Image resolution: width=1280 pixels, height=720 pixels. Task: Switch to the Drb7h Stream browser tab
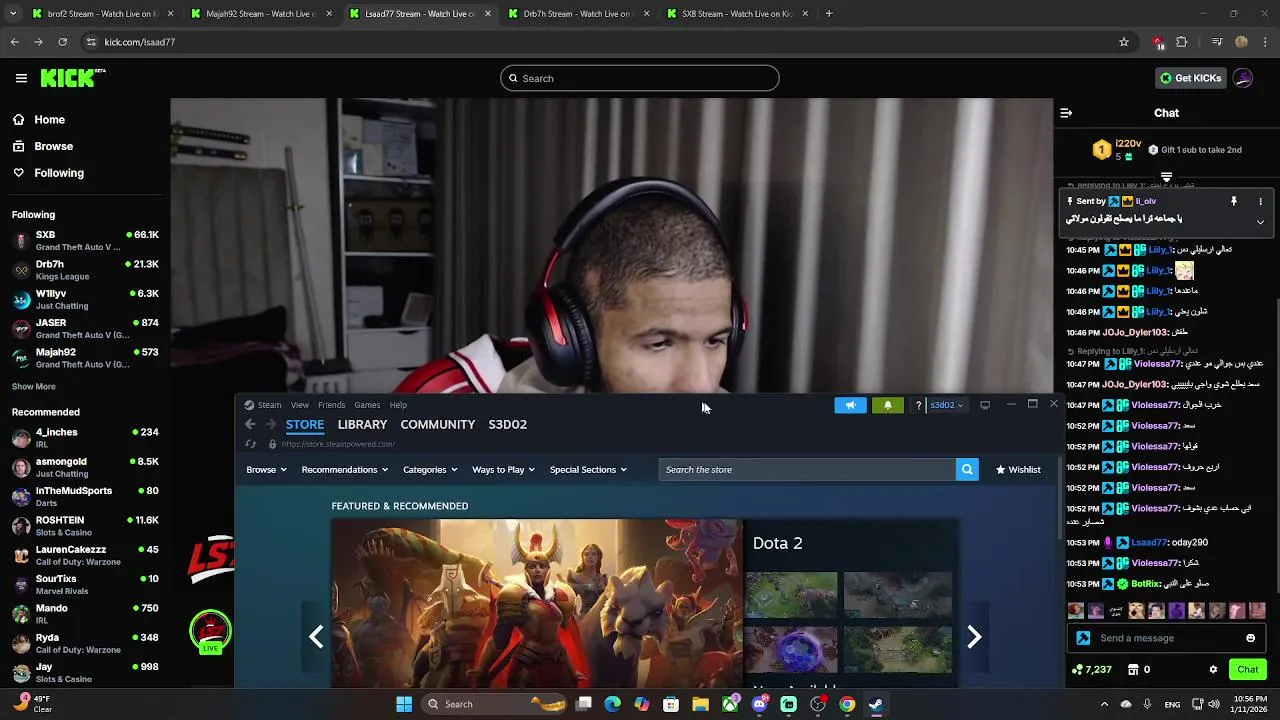click(578, 14)
